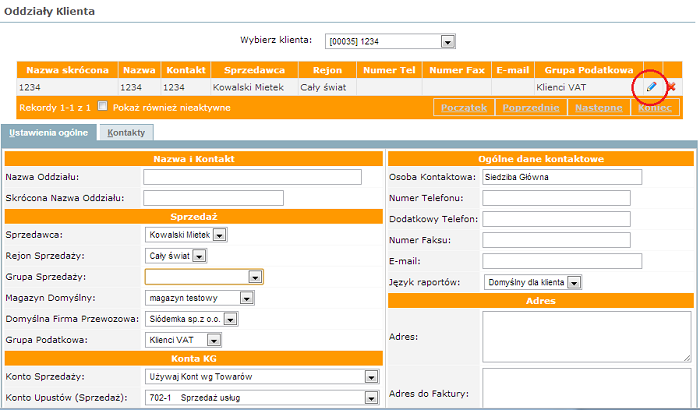Open the Sprzedawca dropdown

point(186,235)
